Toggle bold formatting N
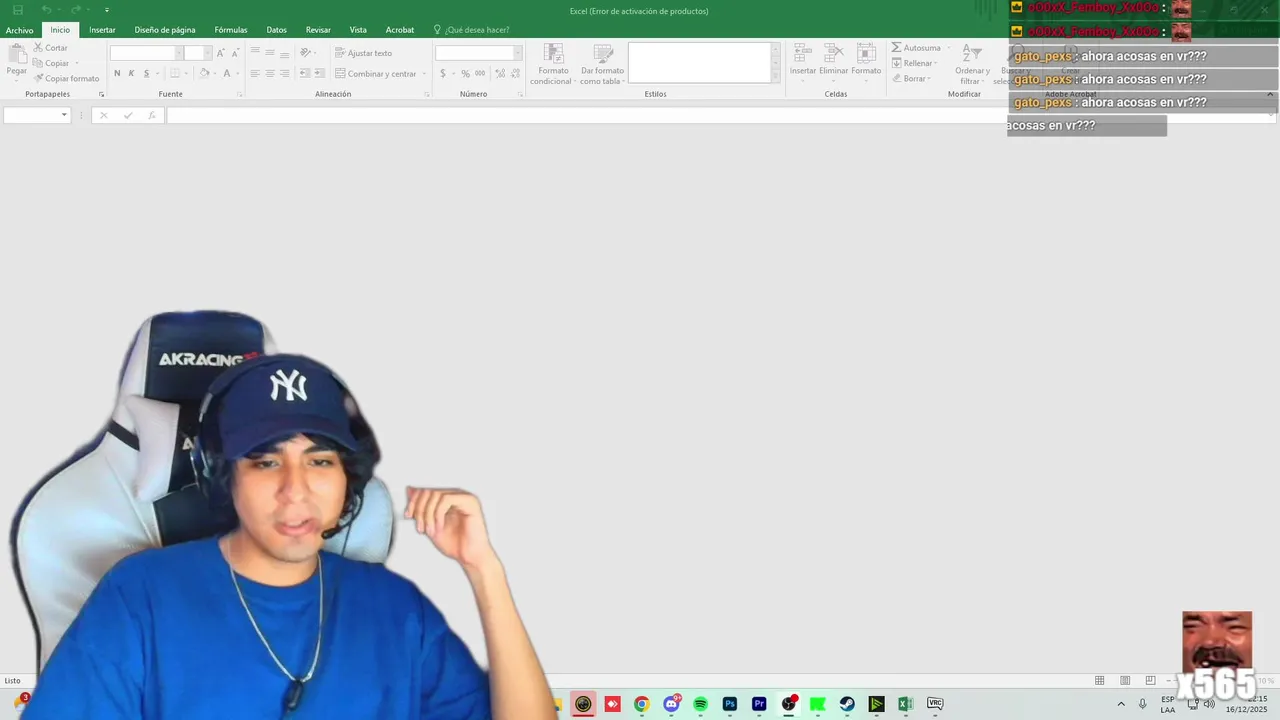1280x720 pixels. [x=117, y=73]
